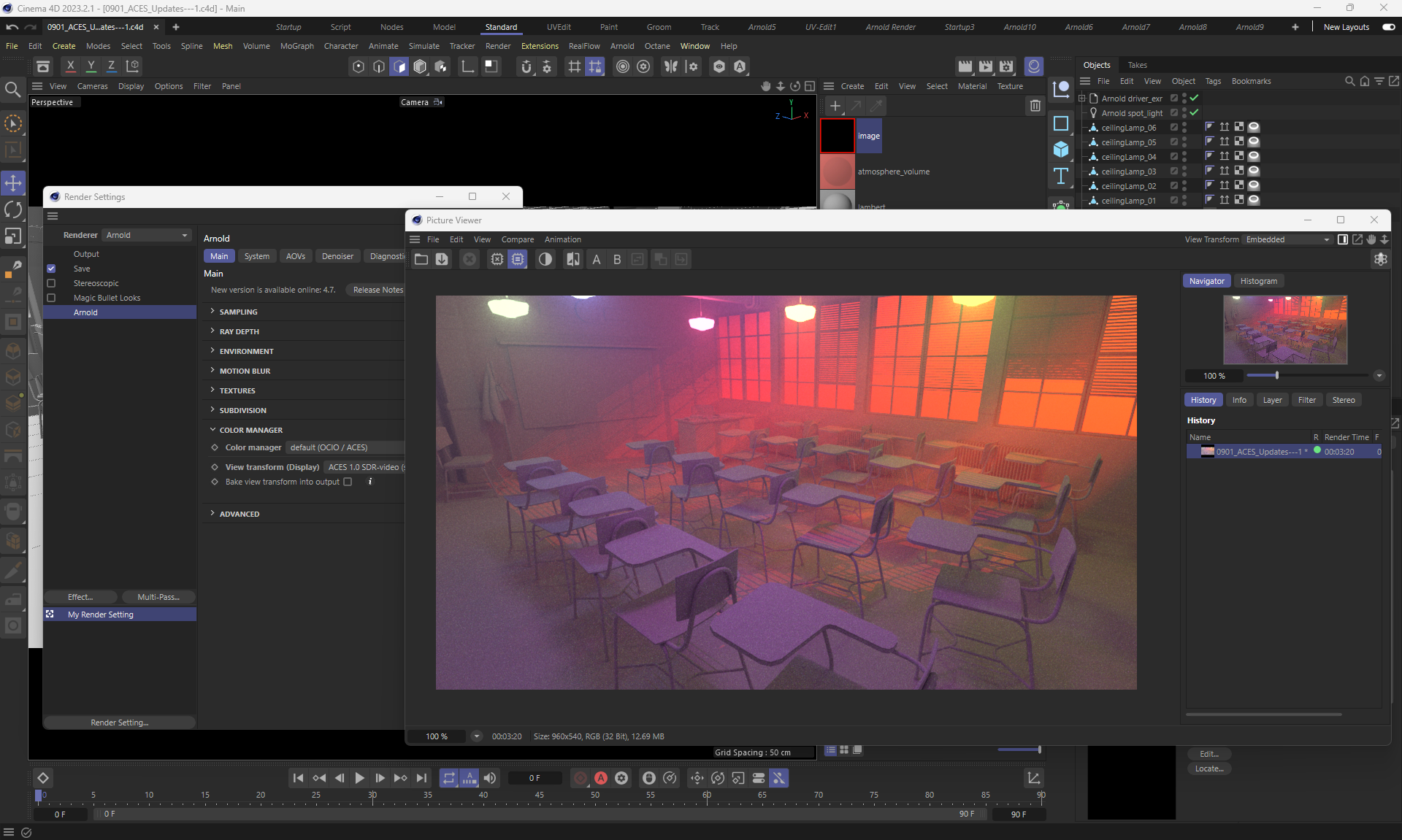Uncheck the Save render option
Viewport: 1402px width, 840px height.
click(x=51, y=269)
